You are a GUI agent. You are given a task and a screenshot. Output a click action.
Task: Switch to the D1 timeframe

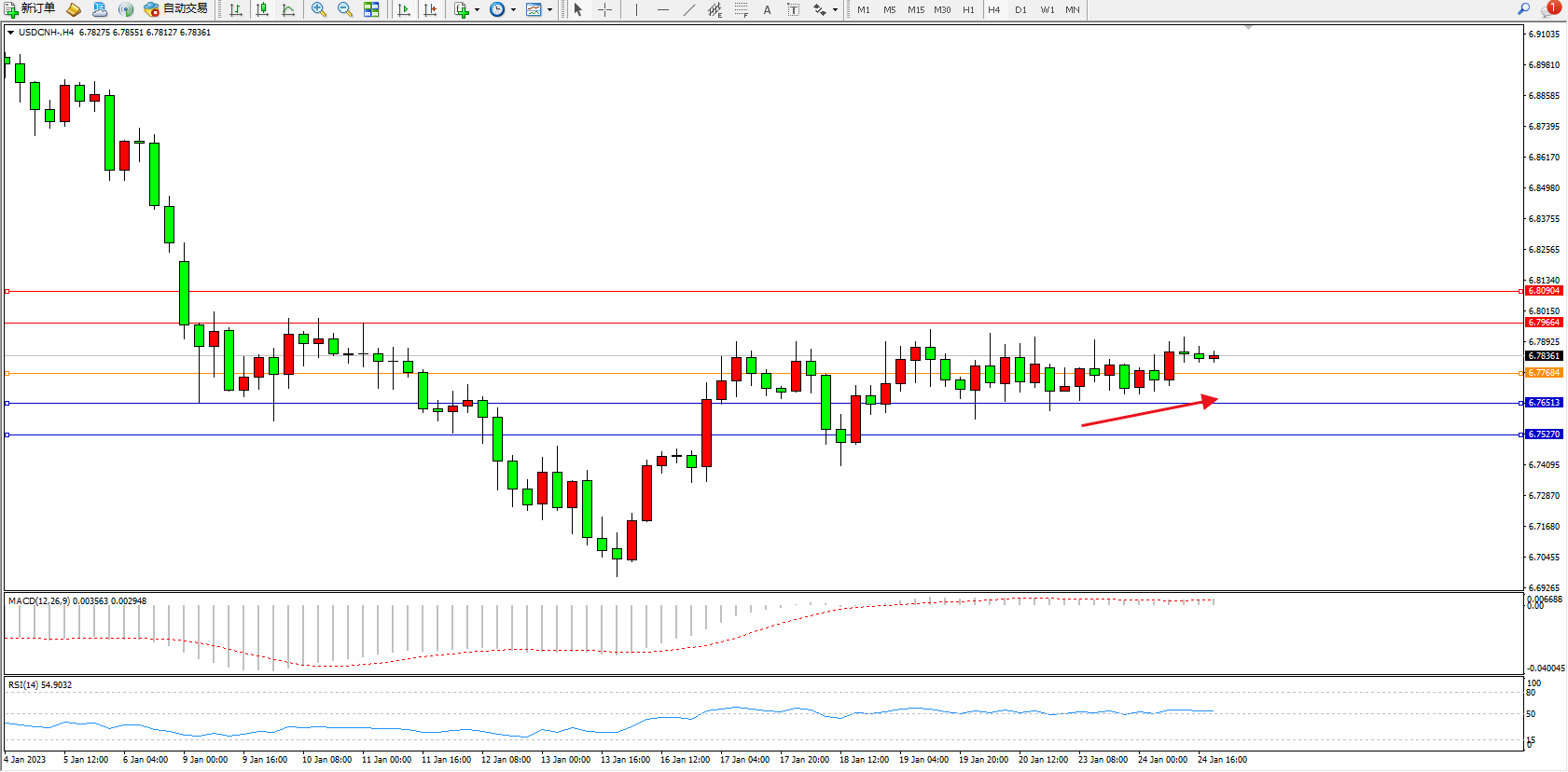pos(1020,9)
